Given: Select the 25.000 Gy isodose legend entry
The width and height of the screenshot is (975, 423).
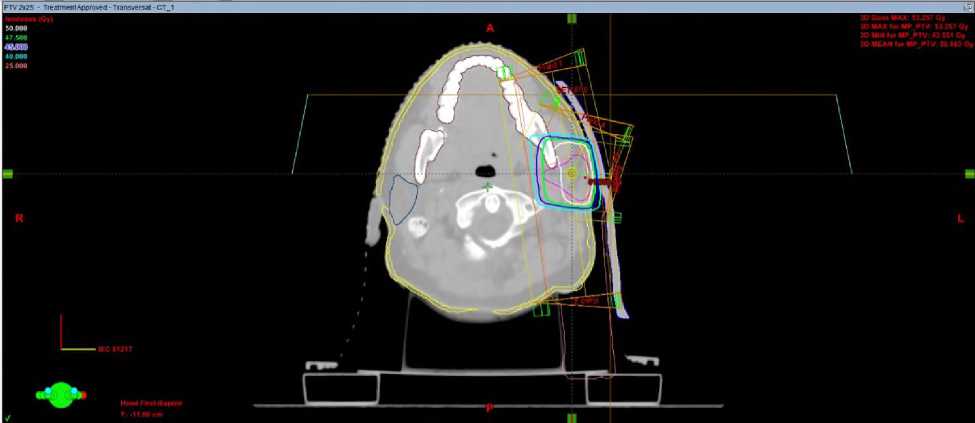Looking at the screenshot, I should (16, 65).
